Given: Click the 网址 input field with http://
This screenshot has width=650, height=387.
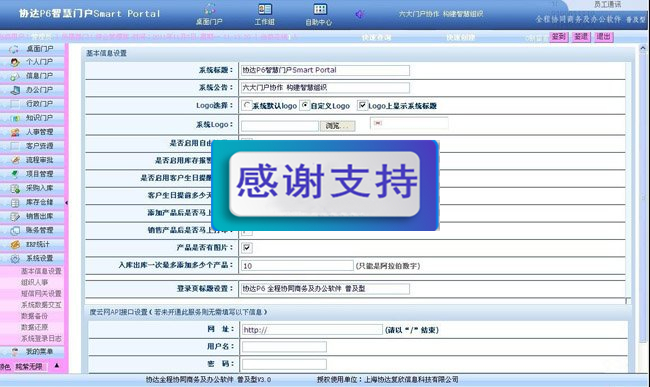Looking at the screenshot, I should [312, 330].
